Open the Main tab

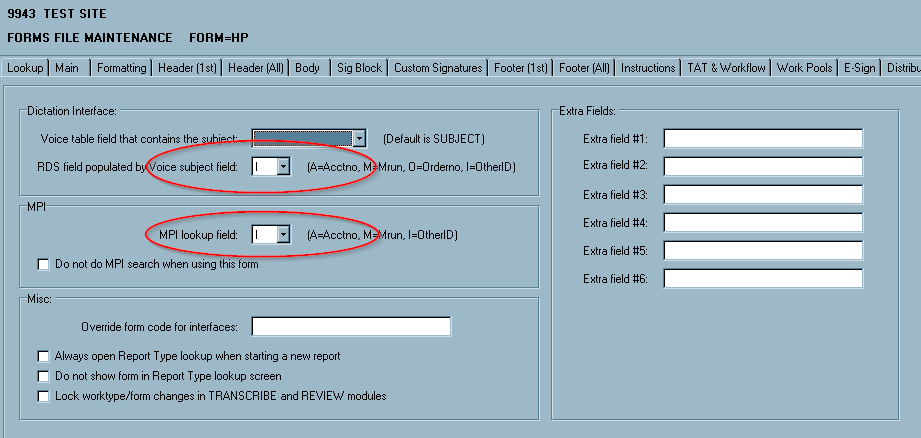68,68
